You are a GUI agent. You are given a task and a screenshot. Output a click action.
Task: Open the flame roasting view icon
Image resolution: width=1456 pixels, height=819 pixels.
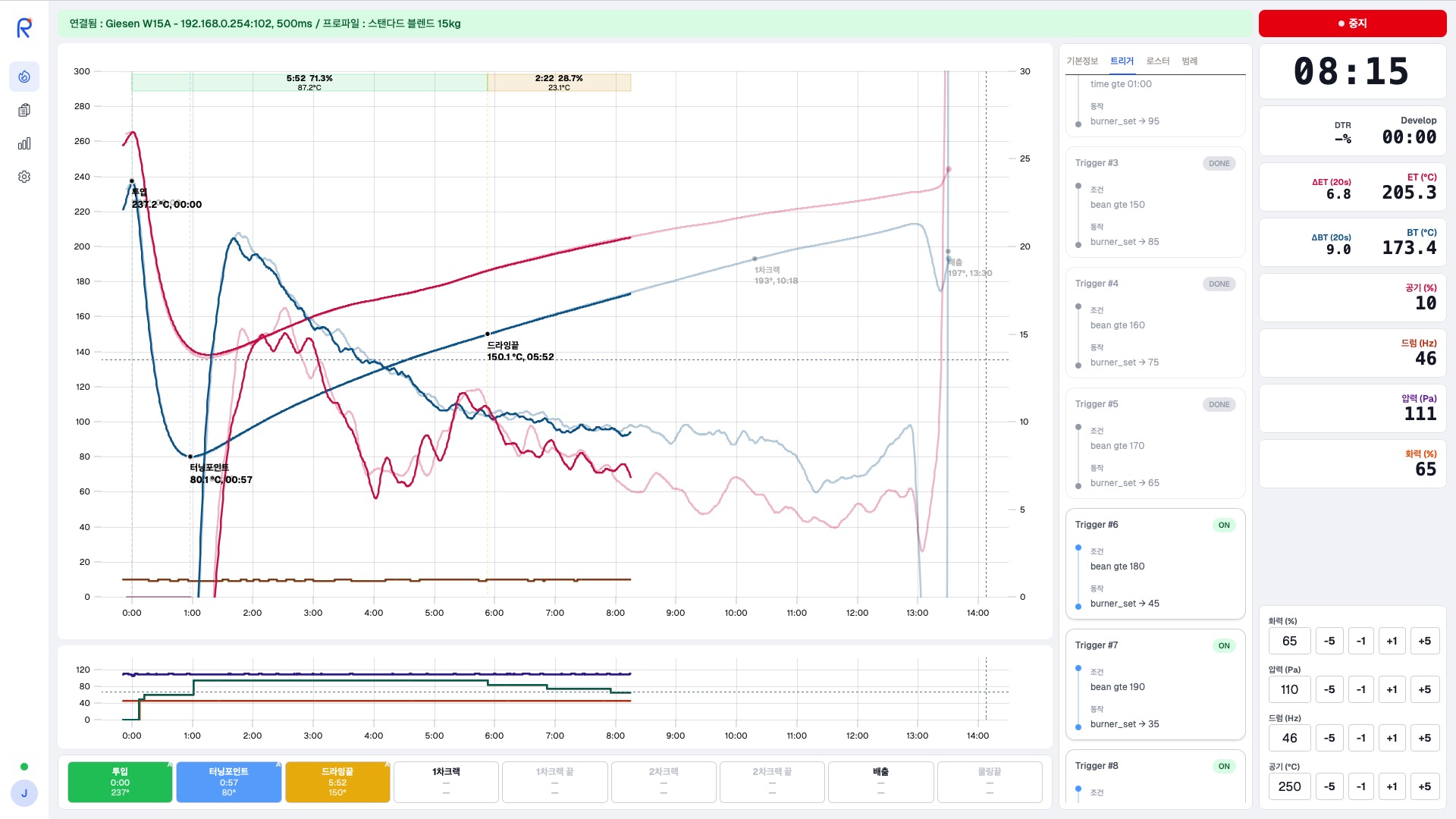[24, 77]
